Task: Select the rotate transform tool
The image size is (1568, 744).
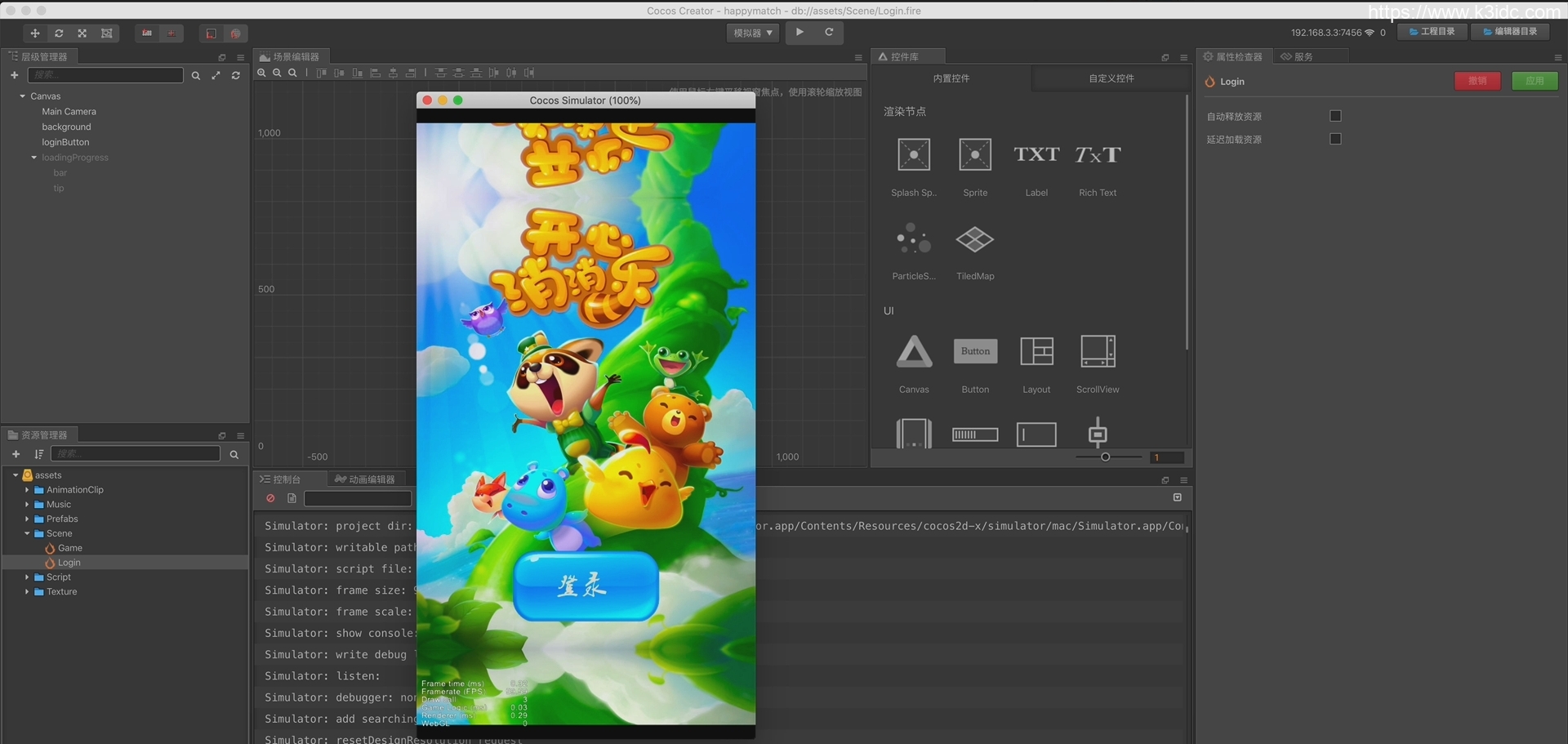Action: [59, 33]
